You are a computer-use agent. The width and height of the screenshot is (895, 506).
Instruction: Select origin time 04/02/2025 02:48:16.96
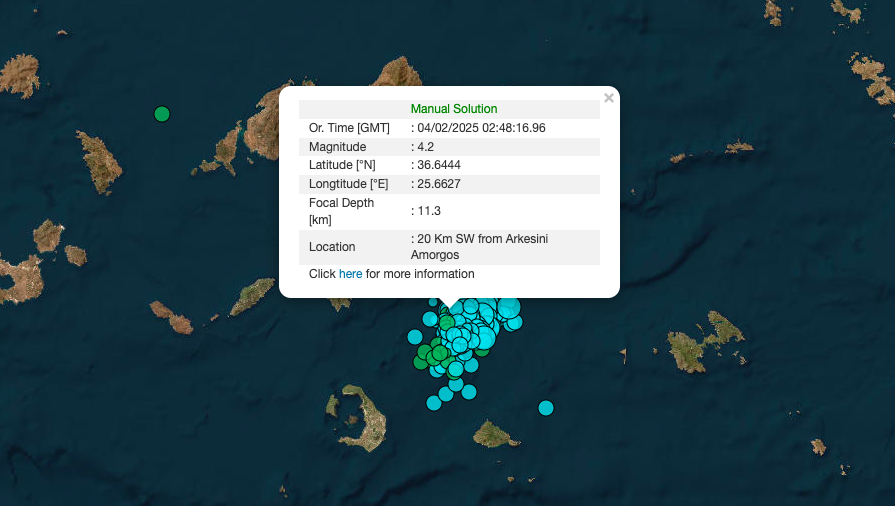pyautogui.click(x=481, y=128)
